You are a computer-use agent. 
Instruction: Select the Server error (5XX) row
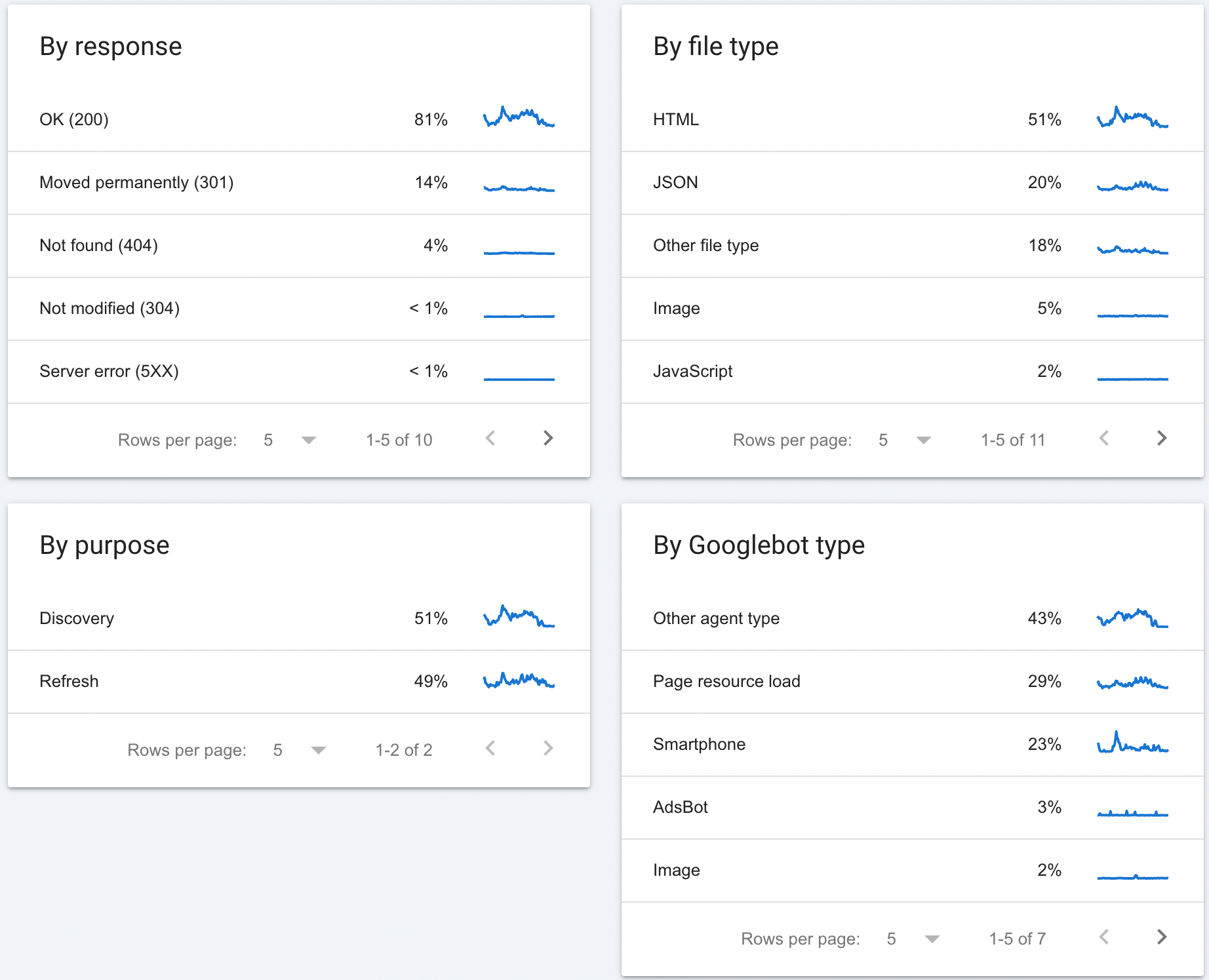pos(299,372)
